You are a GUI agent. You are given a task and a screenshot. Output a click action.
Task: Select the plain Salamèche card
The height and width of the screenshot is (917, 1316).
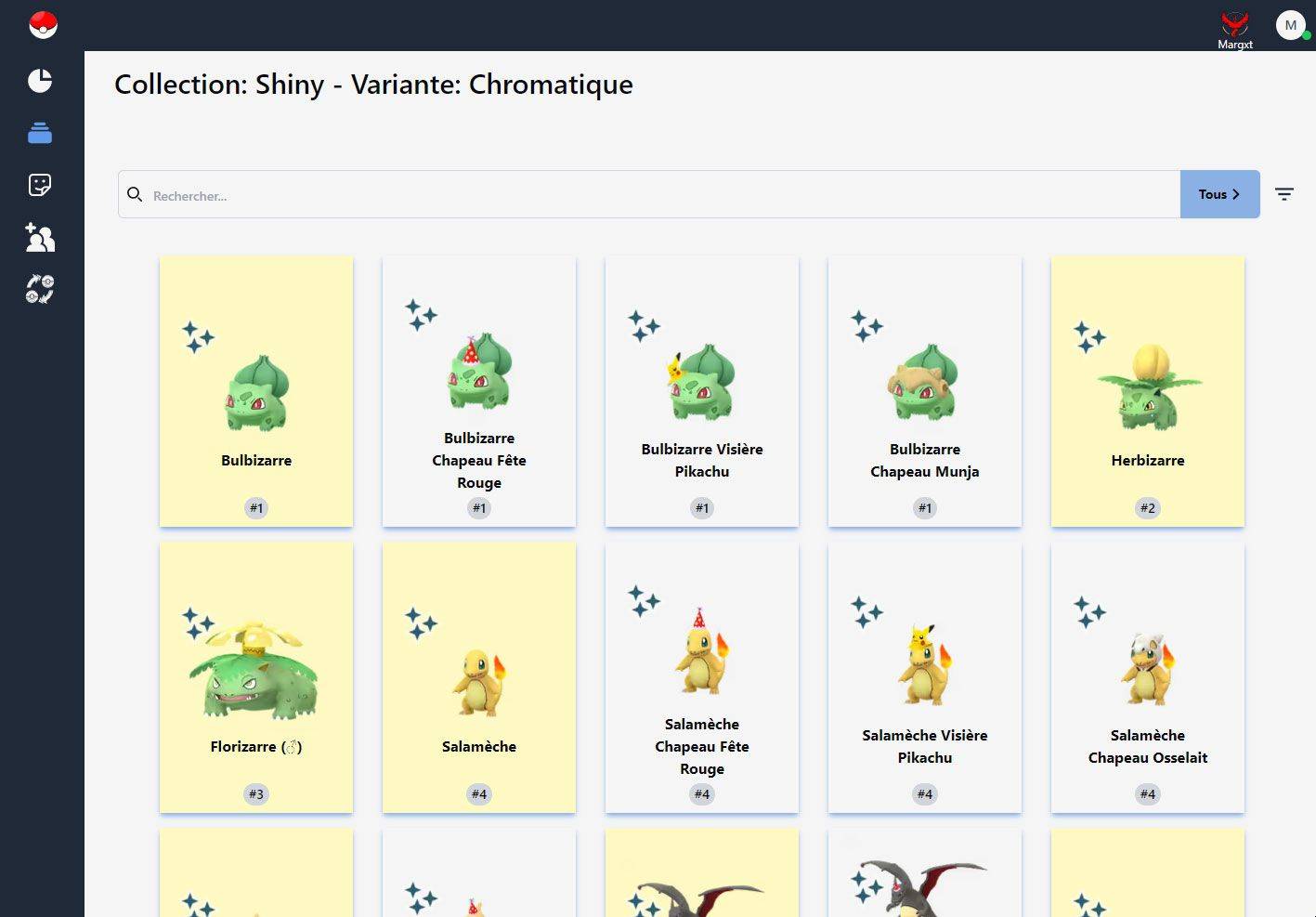click(479, 677)
